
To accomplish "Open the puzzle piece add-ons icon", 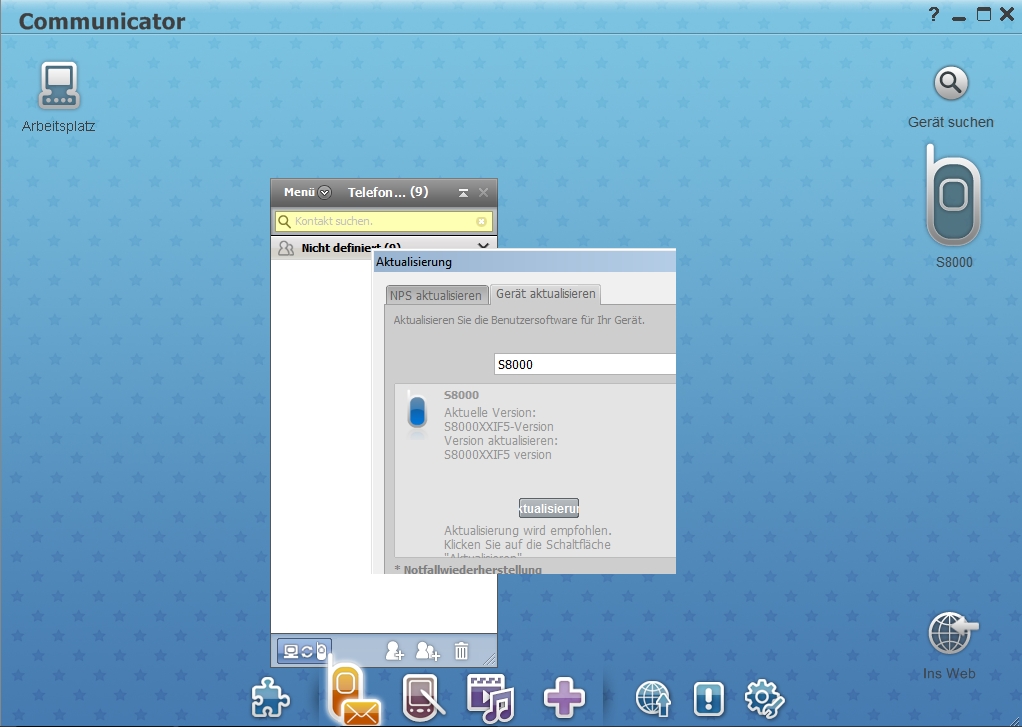I will click(x=270, y=698).
